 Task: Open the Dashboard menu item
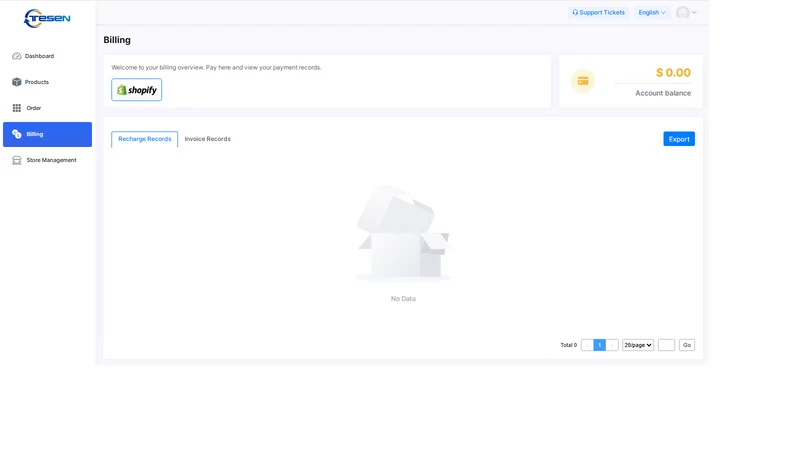(x=47, y=56)
